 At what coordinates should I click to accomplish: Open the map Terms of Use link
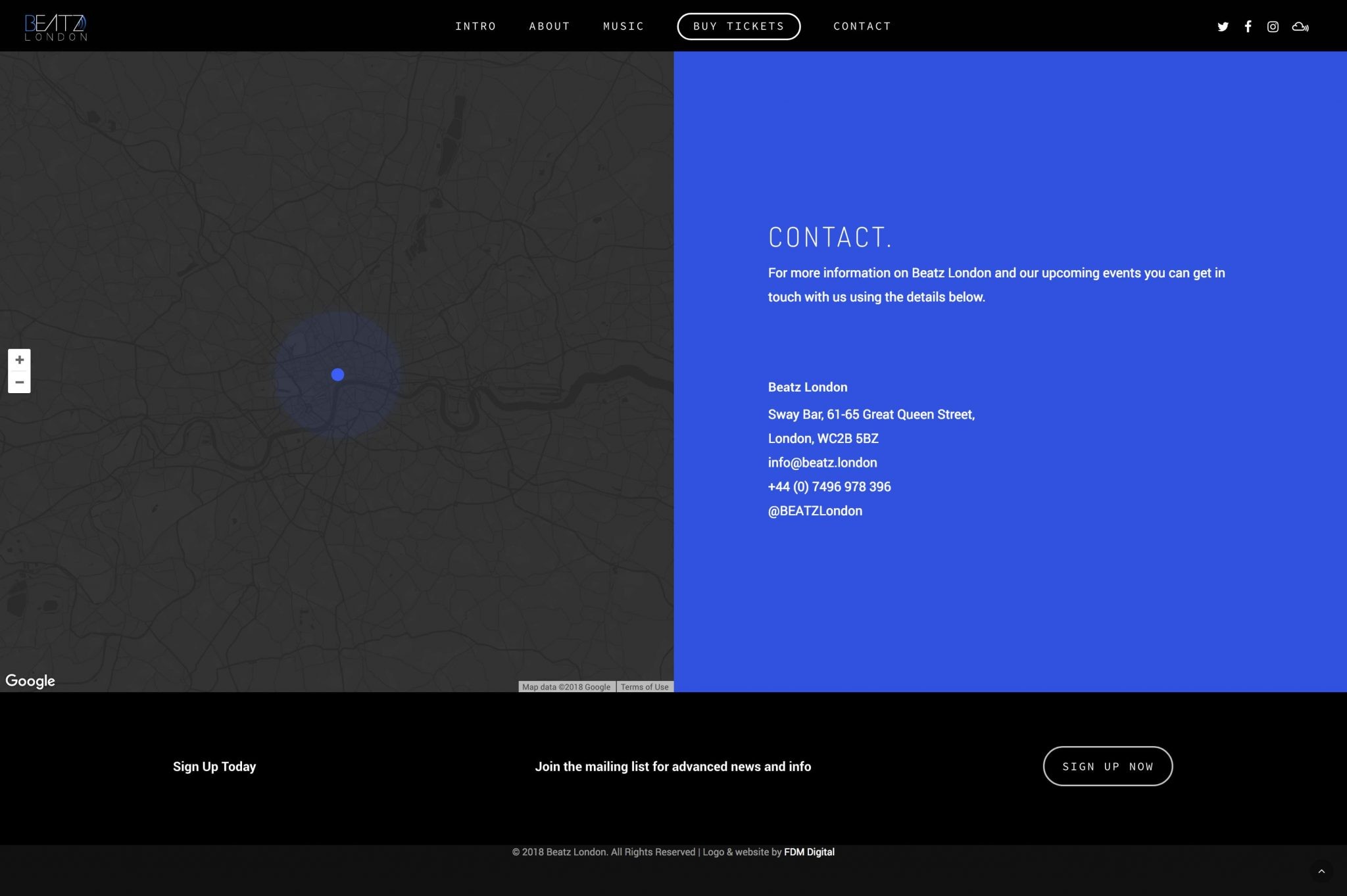pos(644,687)
